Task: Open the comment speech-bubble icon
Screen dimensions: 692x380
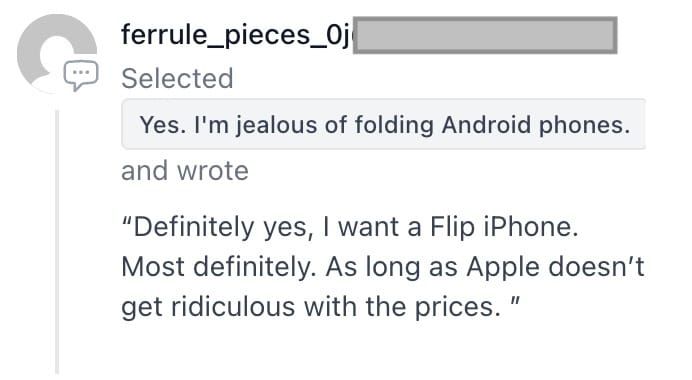Action: (x=81, y=75)
